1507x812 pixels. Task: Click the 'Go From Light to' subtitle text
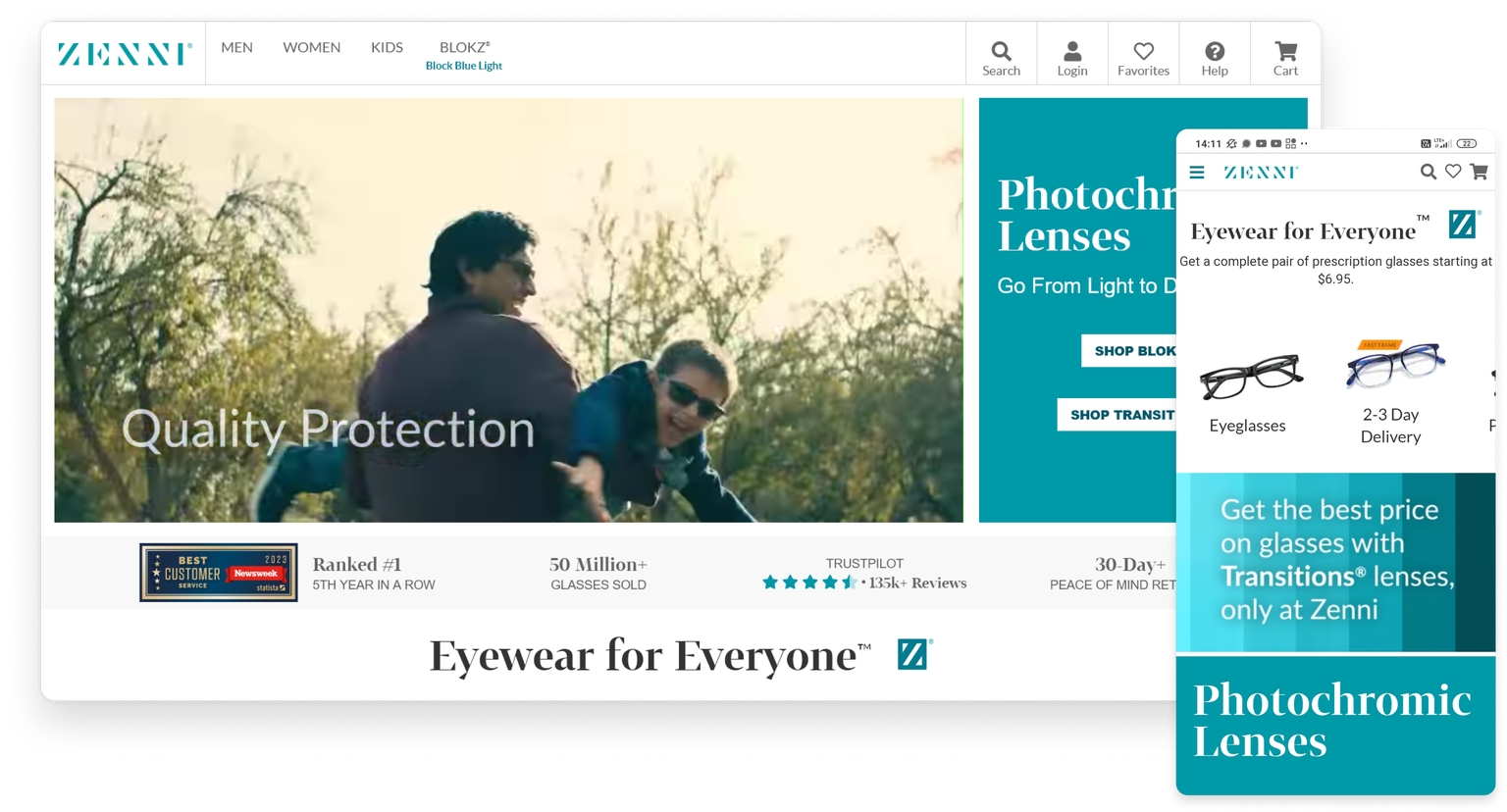(1086, 286)
